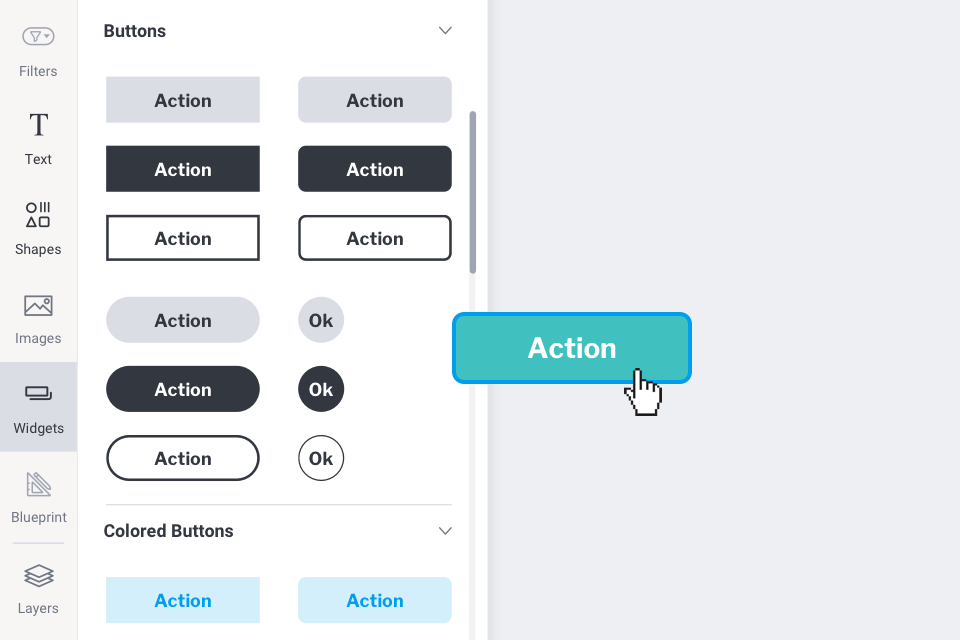Screen dimensions: 960x640
Task: Click the Buttons section header
Action: pyautogui.click(x=135, y=31)
